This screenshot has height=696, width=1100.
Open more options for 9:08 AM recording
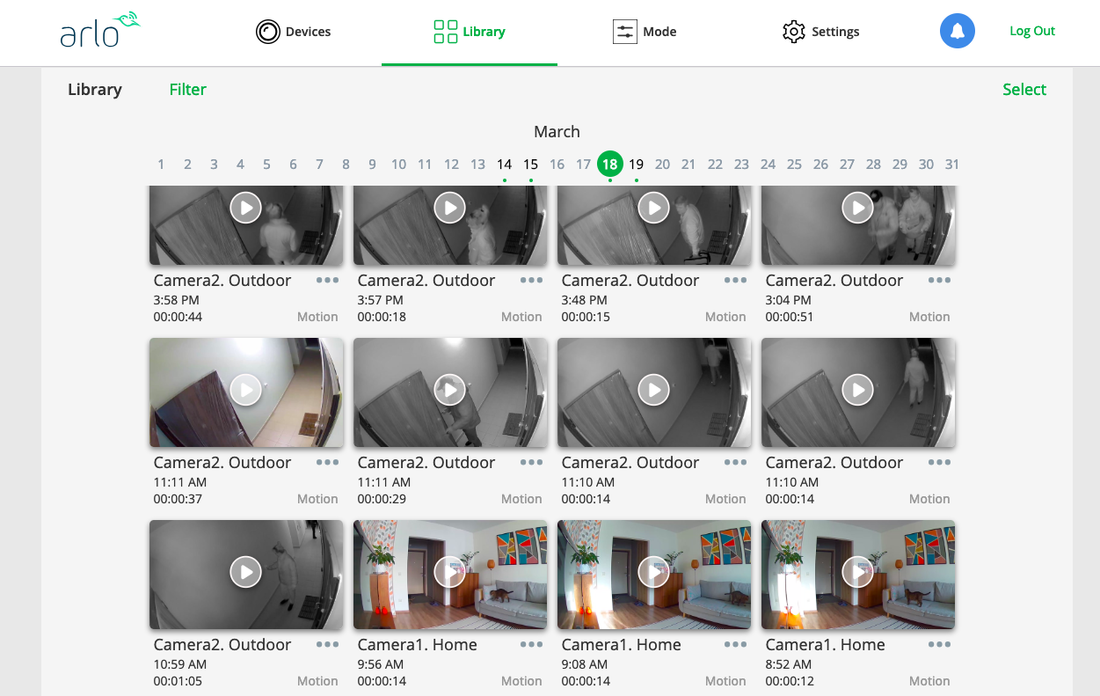click(x=735, y=644)
